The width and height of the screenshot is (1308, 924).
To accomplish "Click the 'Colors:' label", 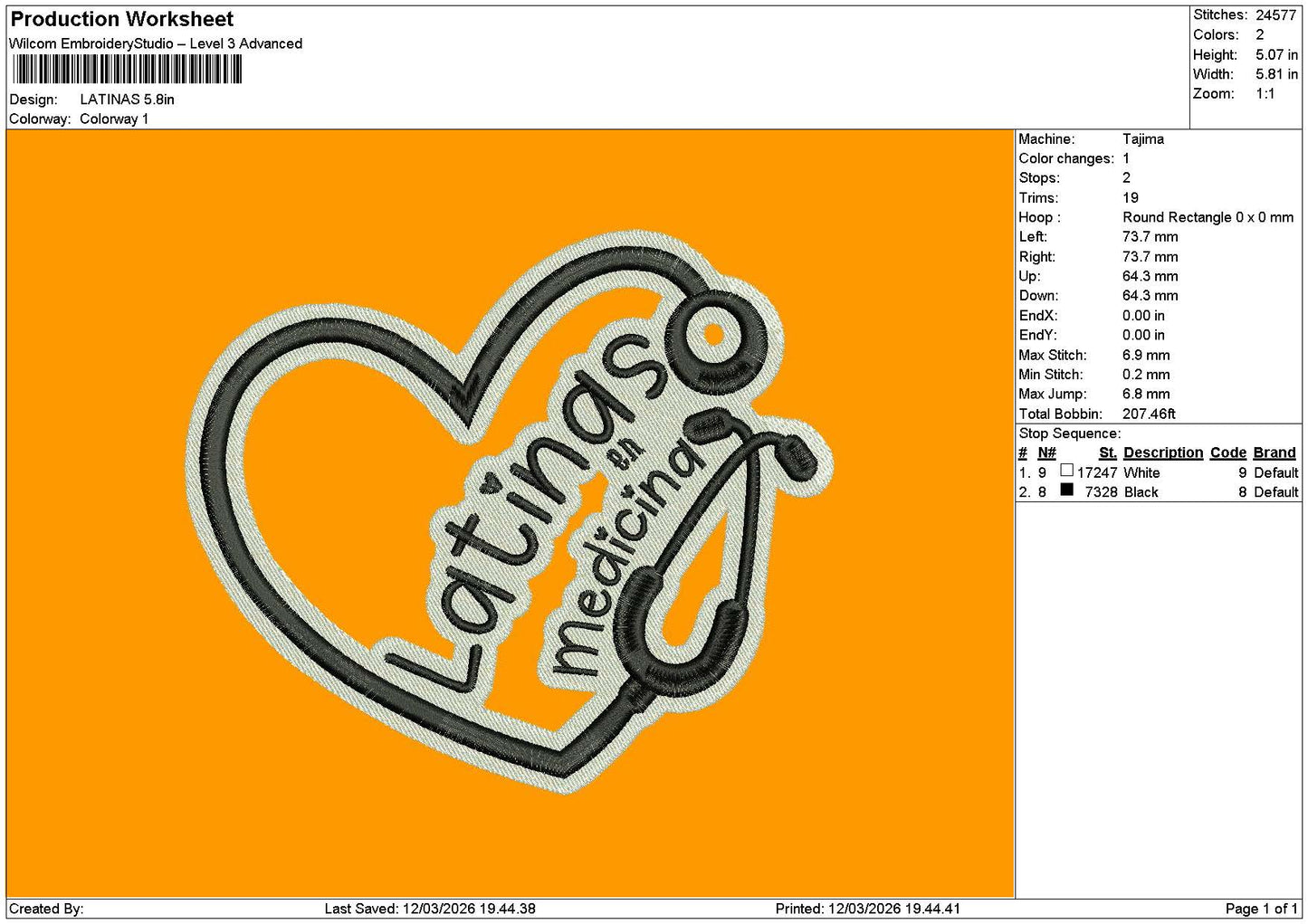I will tap(1216, 35).
